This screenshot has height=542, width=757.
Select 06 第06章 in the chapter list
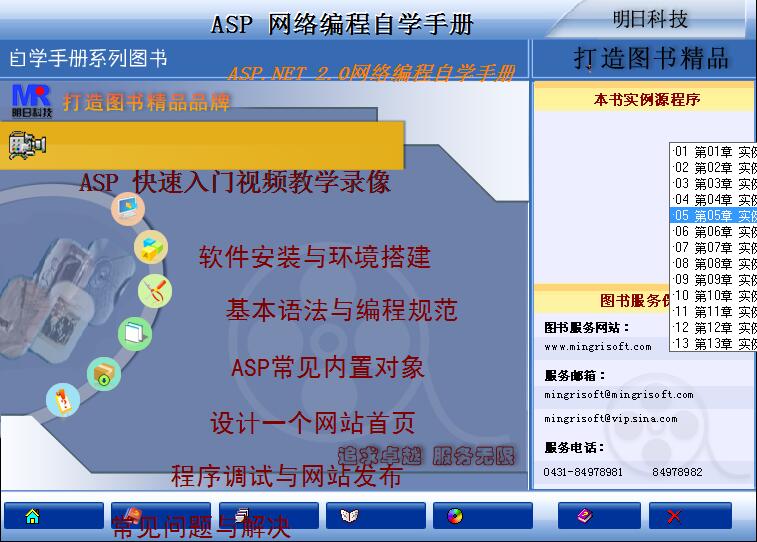coord(714,231)
